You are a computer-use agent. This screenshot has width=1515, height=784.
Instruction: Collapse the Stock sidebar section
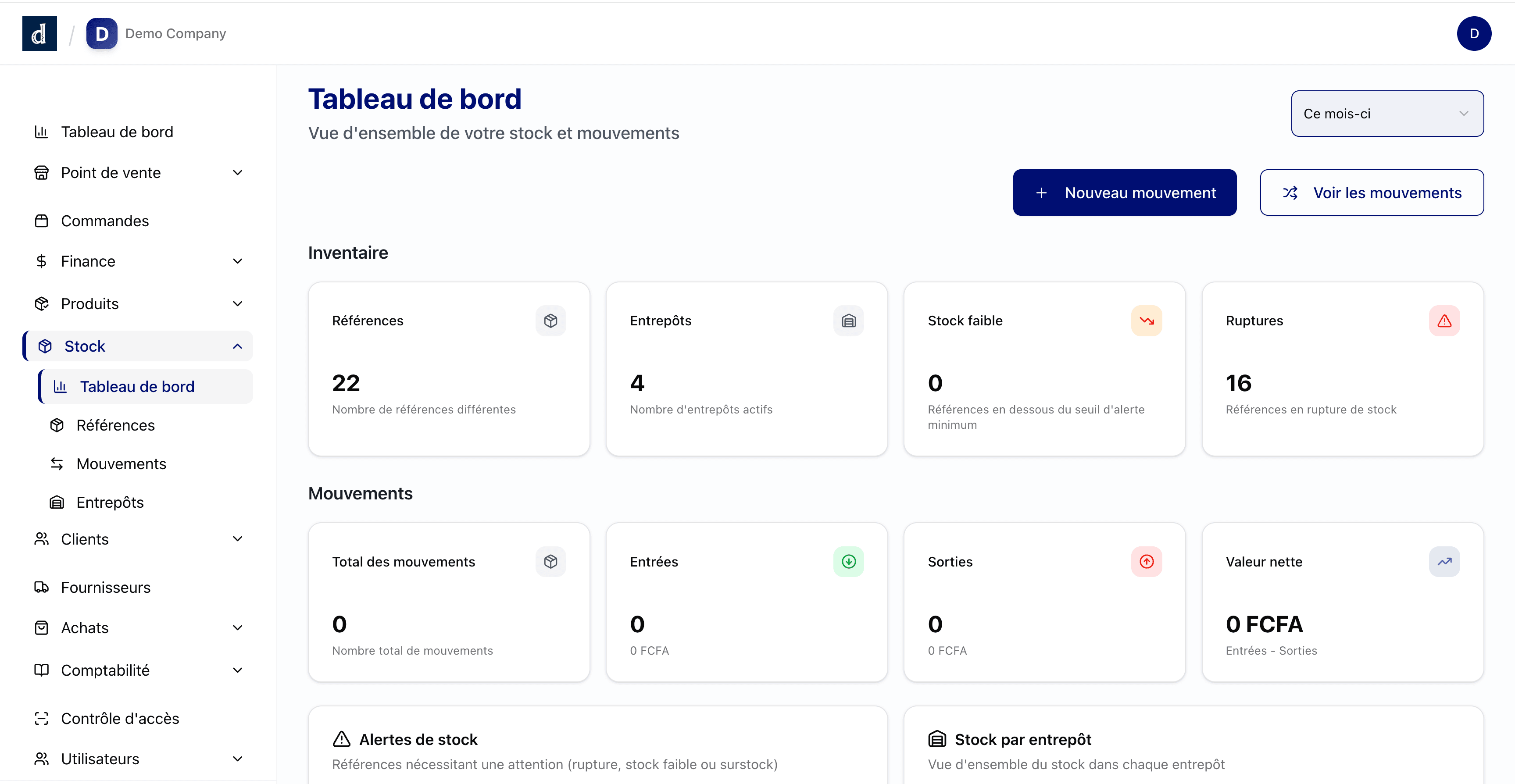point(237,346)
